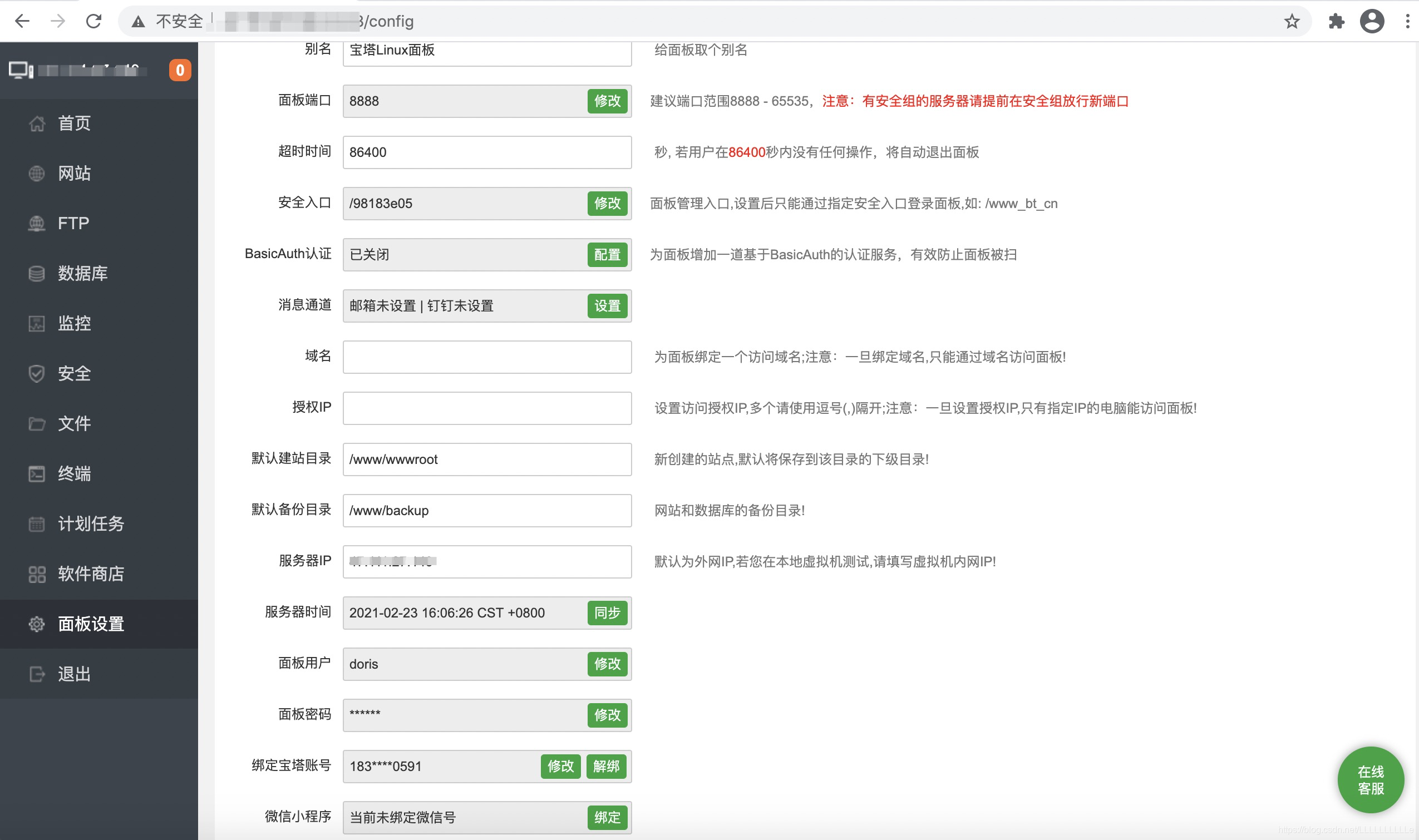Screen dimensions: 1419x840
Task: Click the grid icon beside 软件商店
Action: [37, 574]
